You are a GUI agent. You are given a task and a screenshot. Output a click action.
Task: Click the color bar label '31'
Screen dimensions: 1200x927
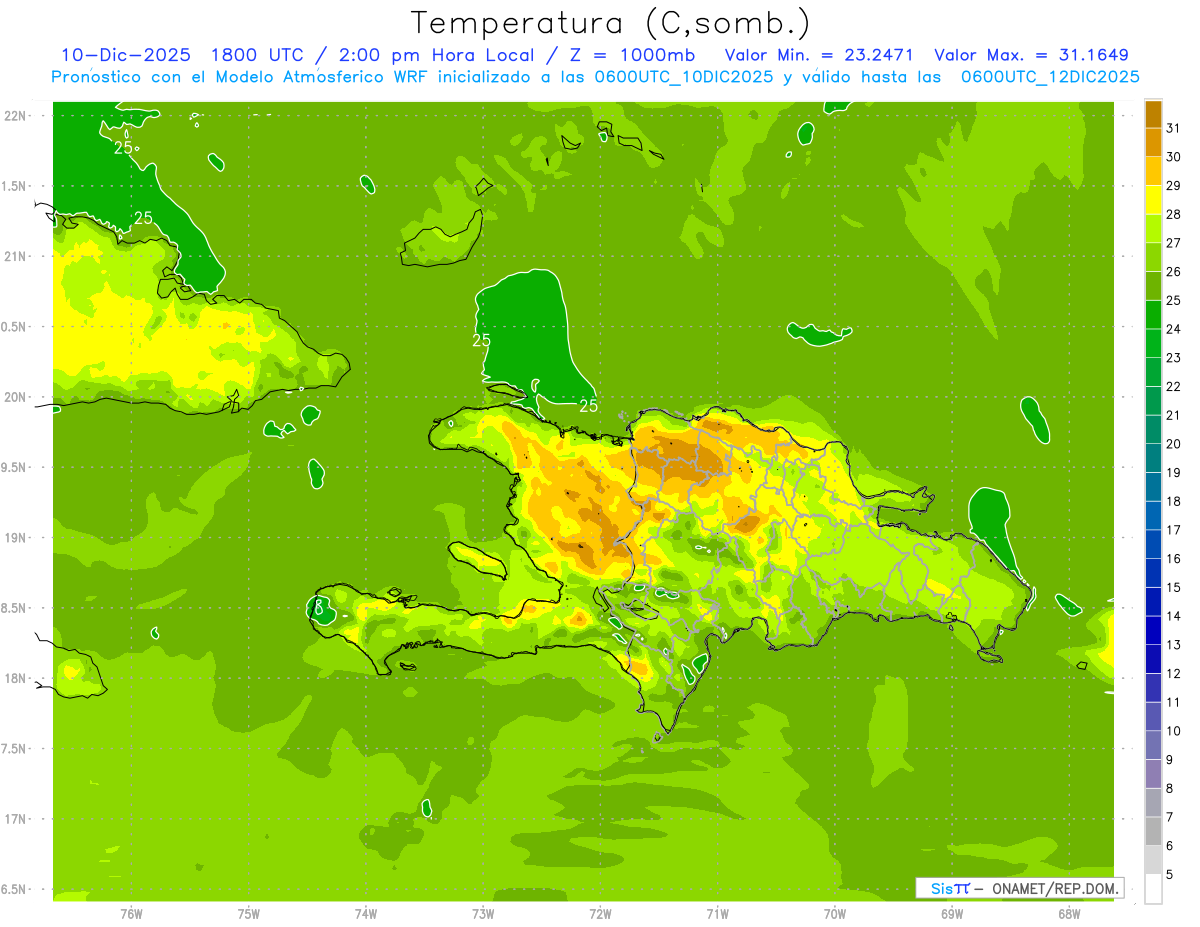tap(1174, 128)
